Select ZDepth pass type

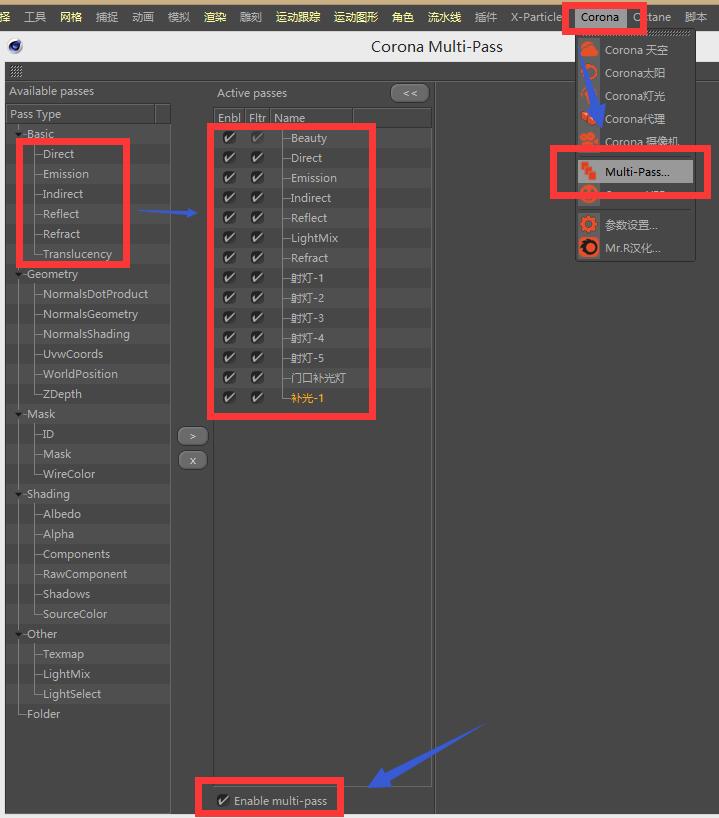(62, 394)
